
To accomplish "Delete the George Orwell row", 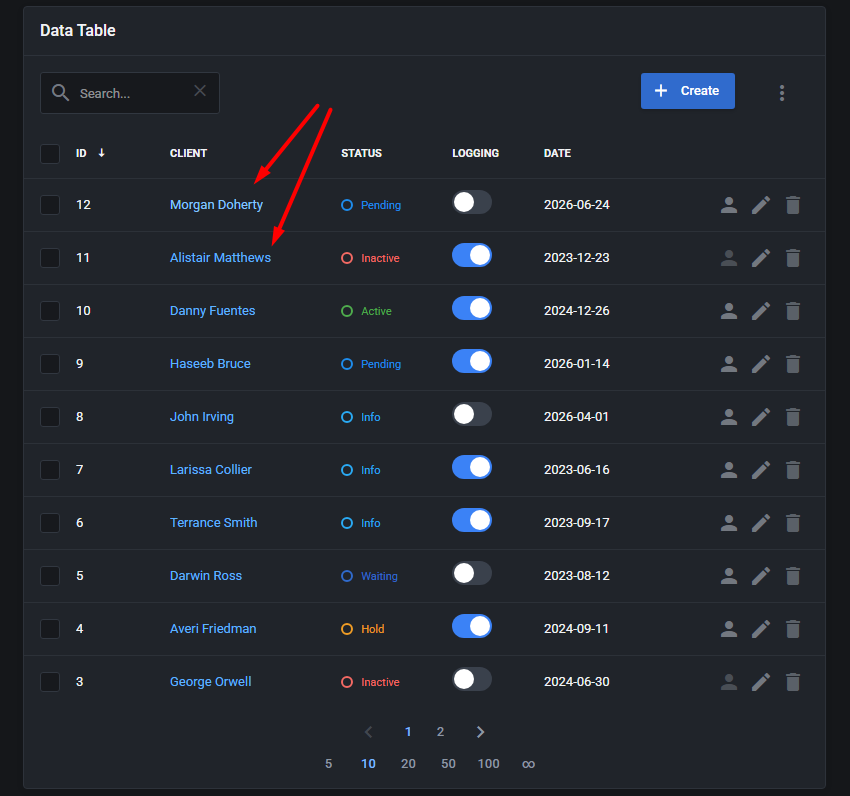I will pyautogui.click(x=793, y=682).
